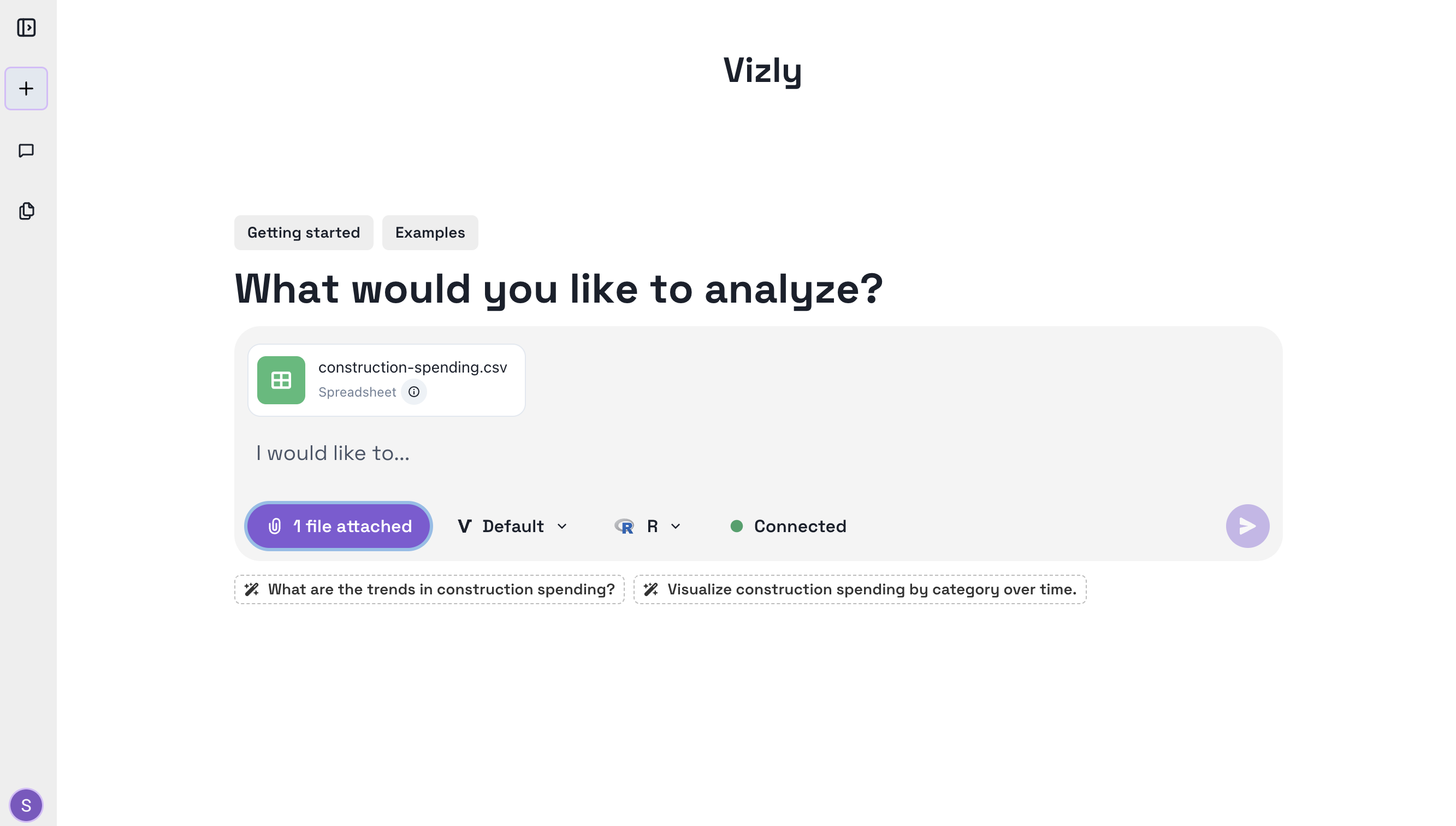Expand the sidebar panel toggle icon
The width and height of the screenshot is (1456, 826).
point(26,27)
